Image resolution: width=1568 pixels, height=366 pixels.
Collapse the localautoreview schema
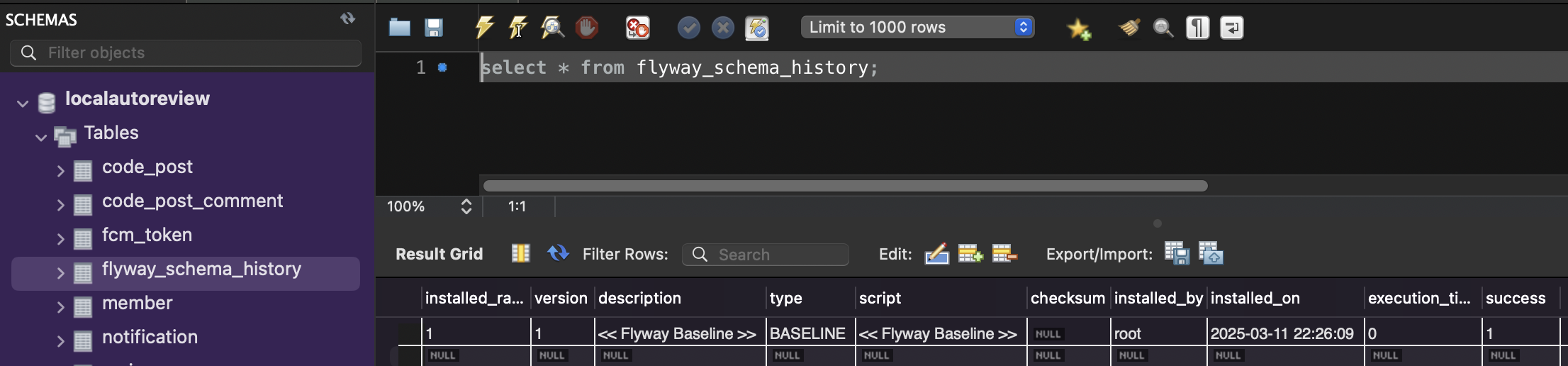coord(23,104)
